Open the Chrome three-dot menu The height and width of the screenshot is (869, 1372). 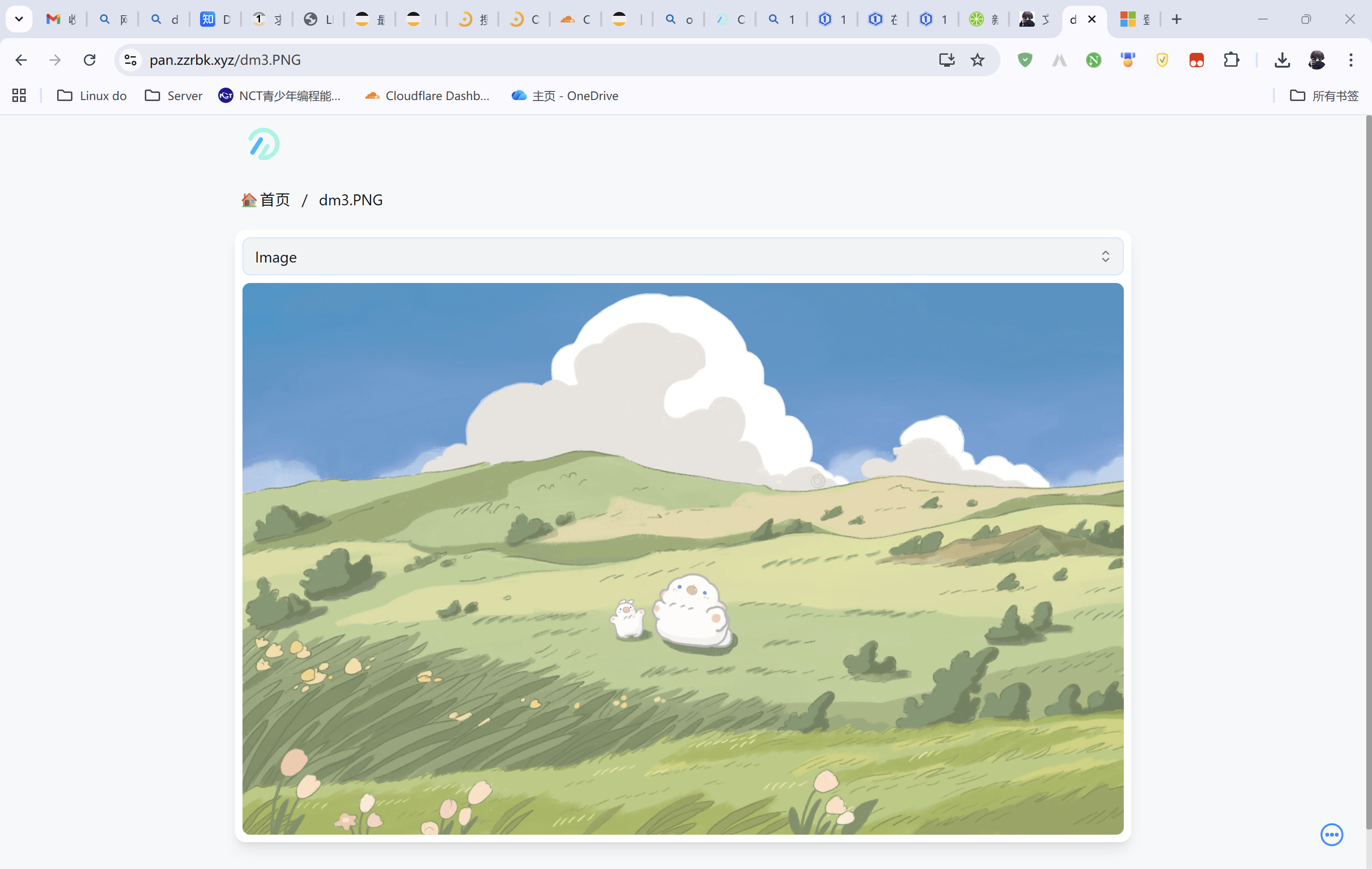1351,60
